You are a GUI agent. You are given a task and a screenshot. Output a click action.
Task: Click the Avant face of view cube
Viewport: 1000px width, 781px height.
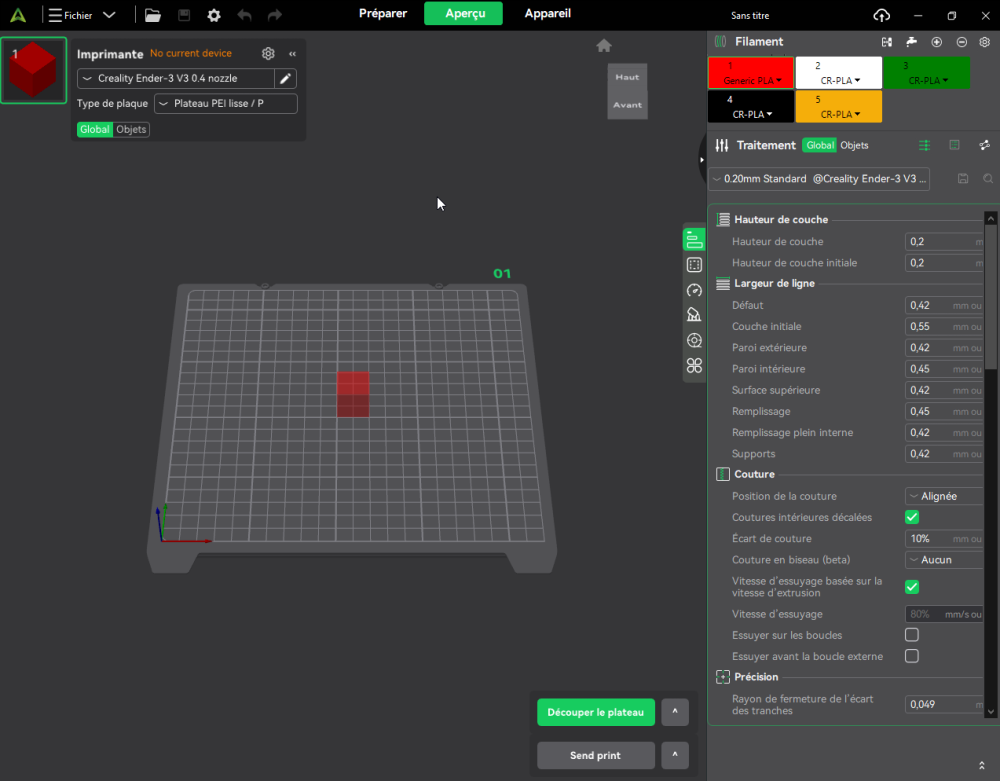pos(628,105)
